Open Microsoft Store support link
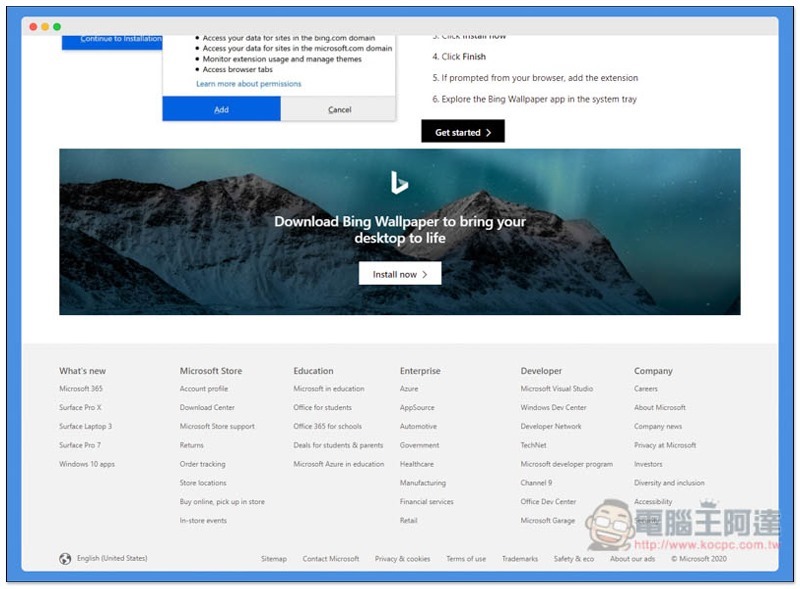The width and height of the screenshot is (800, 589). point(217,426)
